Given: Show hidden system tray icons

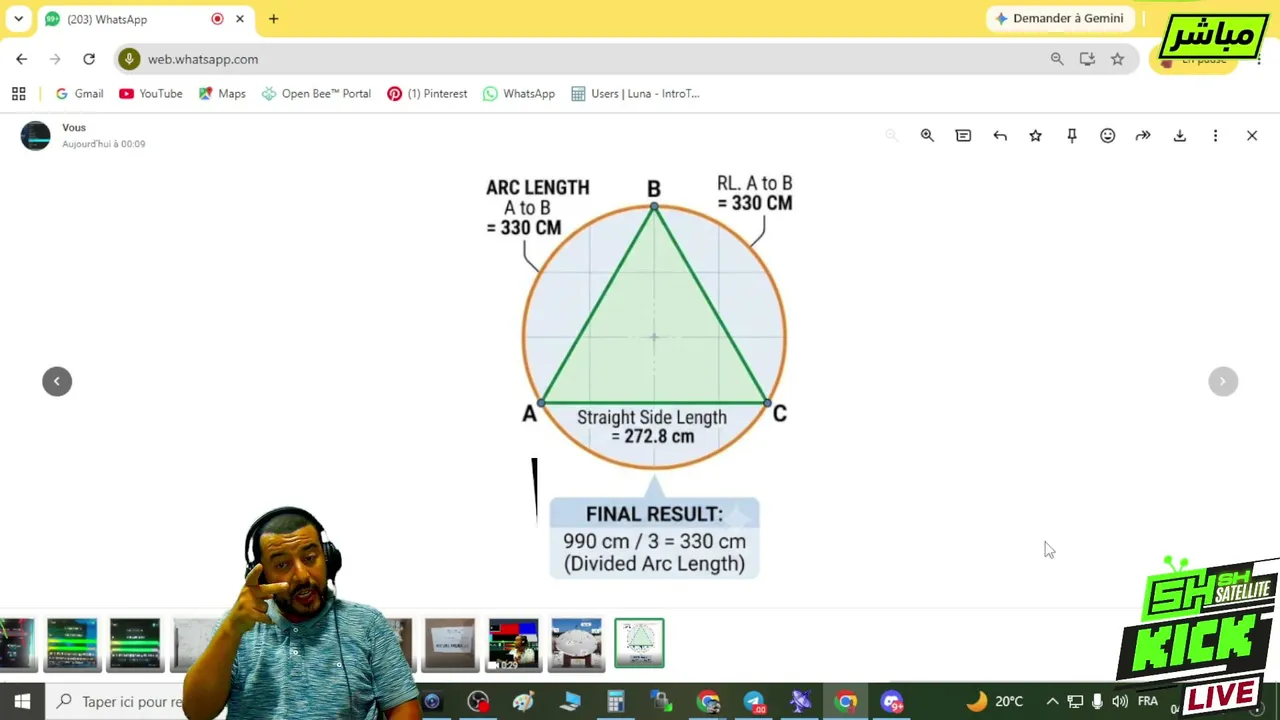Looking at the screenshot, I should (x=1052, y=701).
